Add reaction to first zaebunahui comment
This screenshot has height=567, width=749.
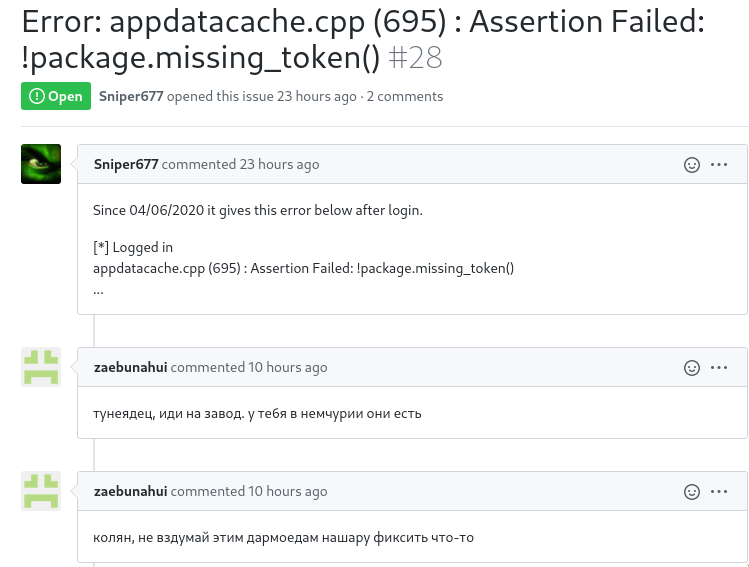click(692, 368)
